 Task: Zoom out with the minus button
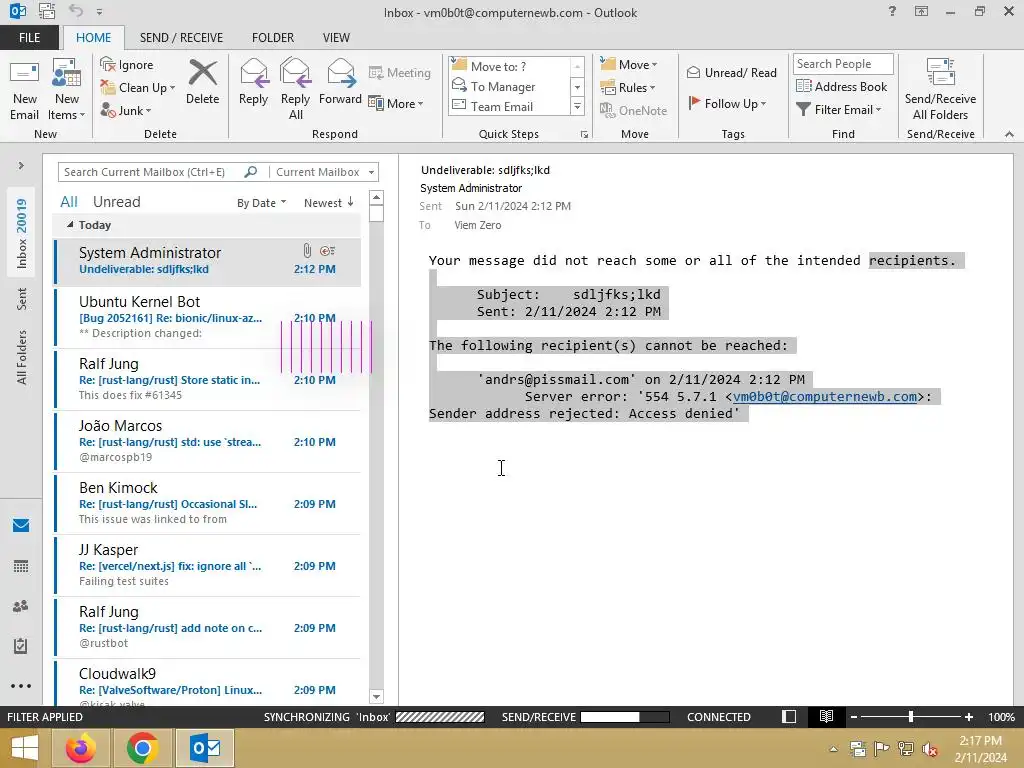tap(854, 717)
